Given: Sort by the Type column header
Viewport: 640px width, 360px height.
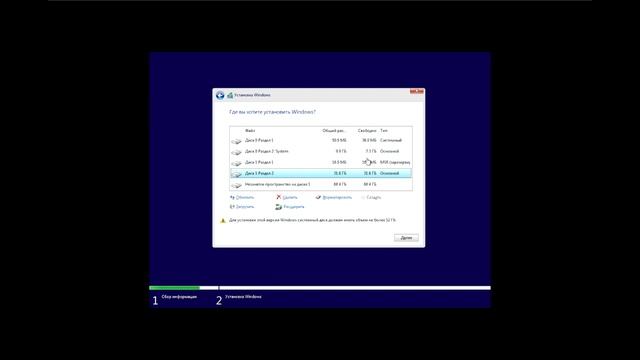Looking at the screenshot, I should pyautogui.click(x=384, y=131).
